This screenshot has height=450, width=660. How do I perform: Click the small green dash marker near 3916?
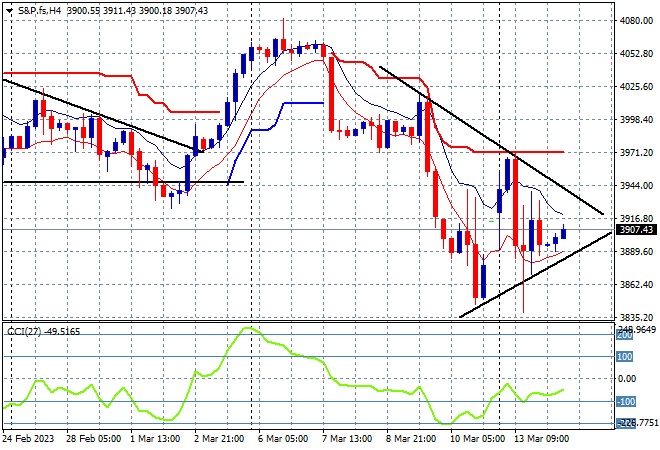[x=491, y=221]
